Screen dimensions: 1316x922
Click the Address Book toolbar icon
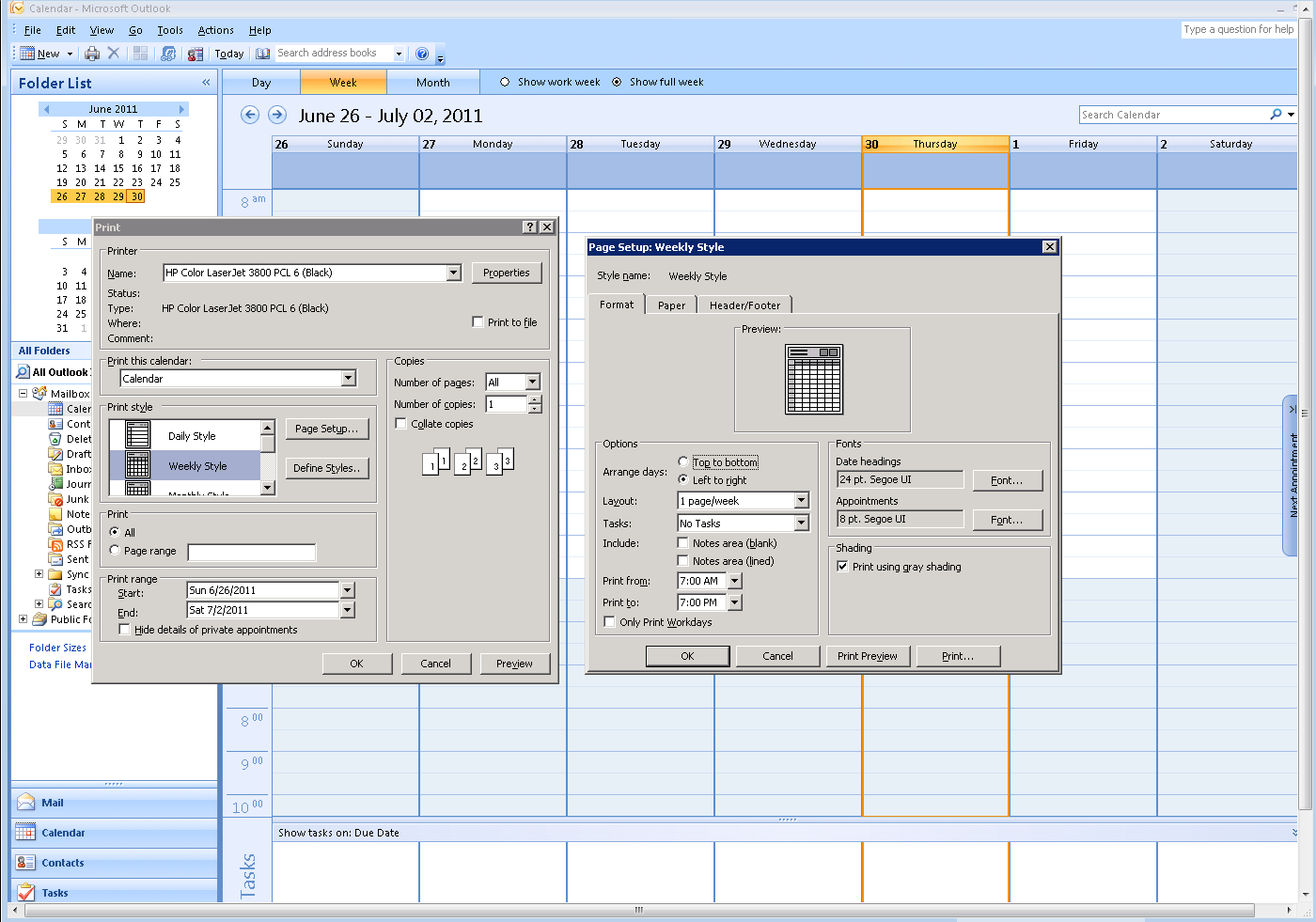point(263,54)
